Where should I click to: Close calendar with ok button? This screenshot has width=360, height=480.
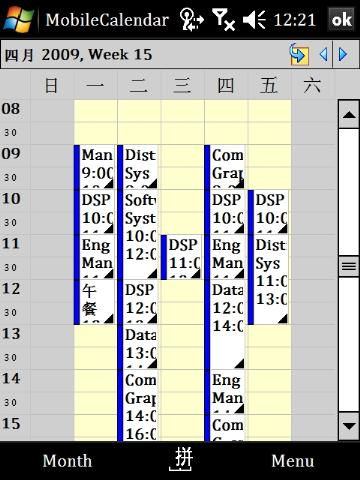(341, 20)
